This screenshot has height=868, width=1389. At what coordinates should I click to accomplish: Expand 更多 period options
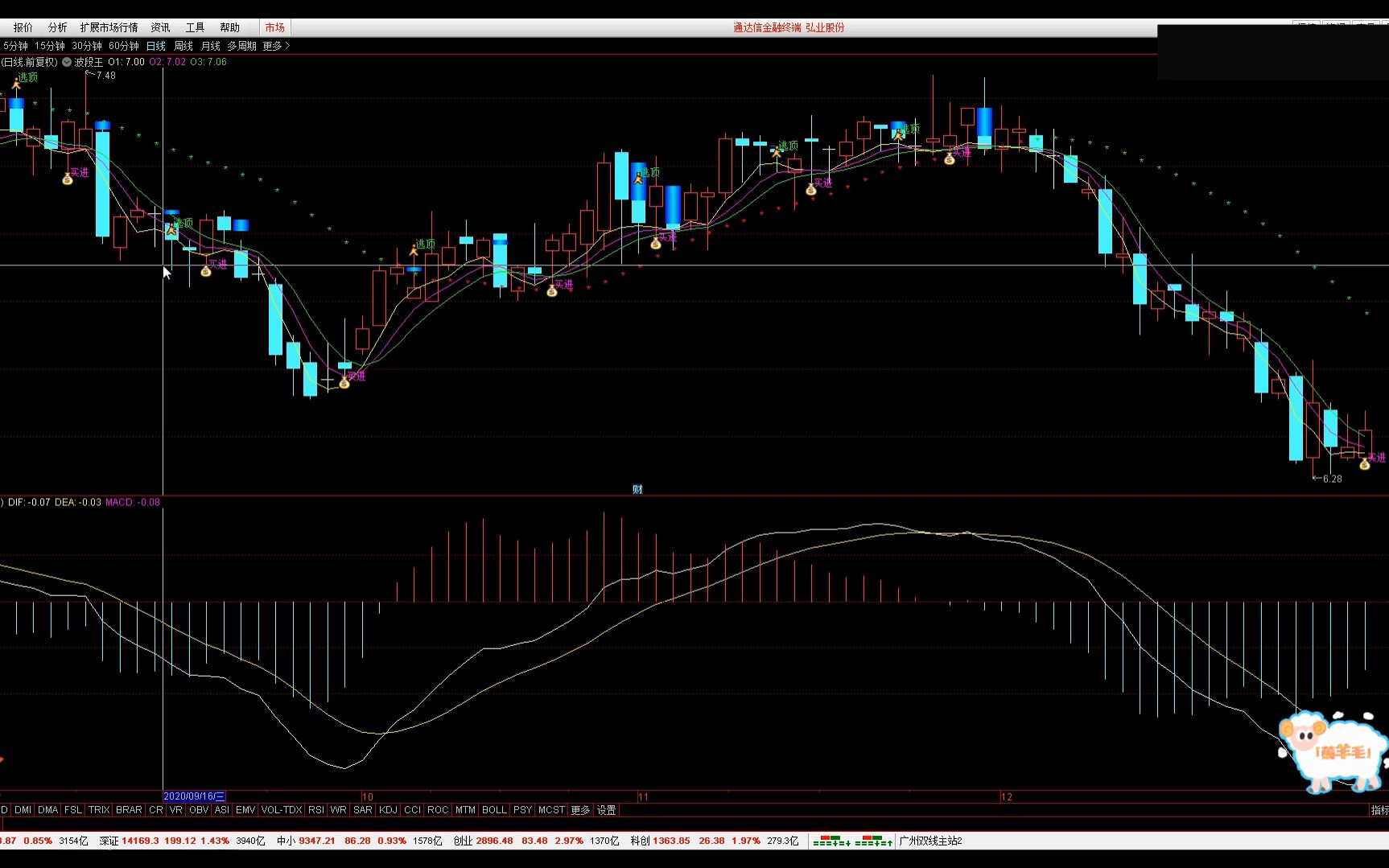[276, 47]
